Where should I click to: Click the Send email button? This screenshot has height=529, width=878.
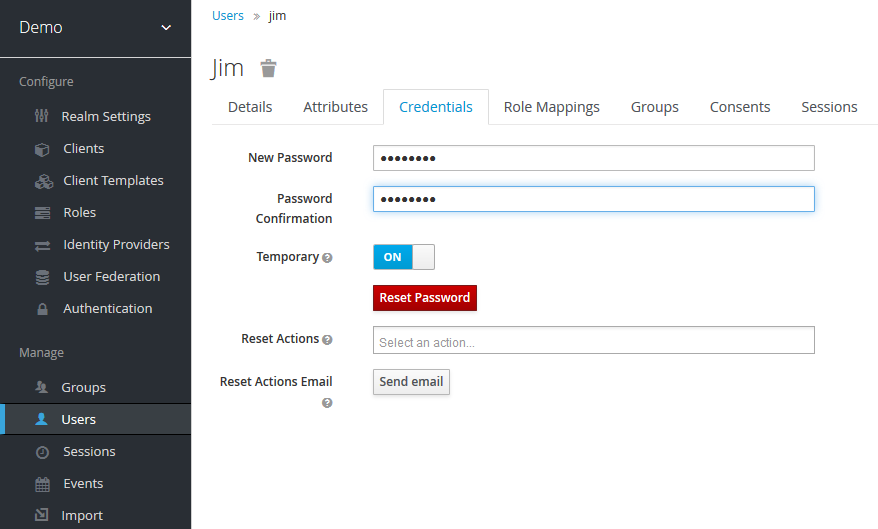(411, 382)
